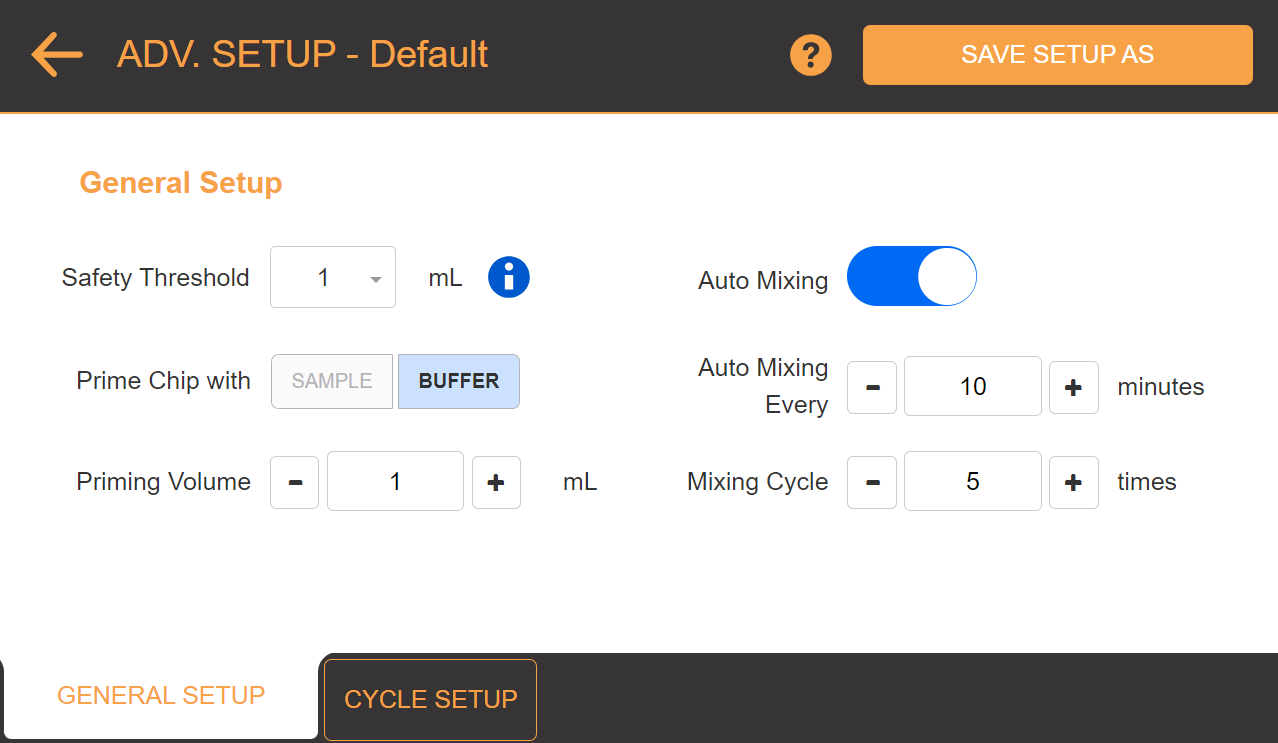Click the times unit text
This screenshot has height=743, width=1278.
point(1147,482)
